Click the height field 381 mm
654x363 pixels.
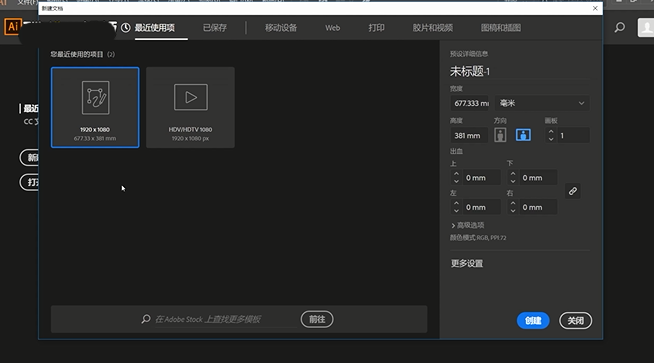(469, 136)
